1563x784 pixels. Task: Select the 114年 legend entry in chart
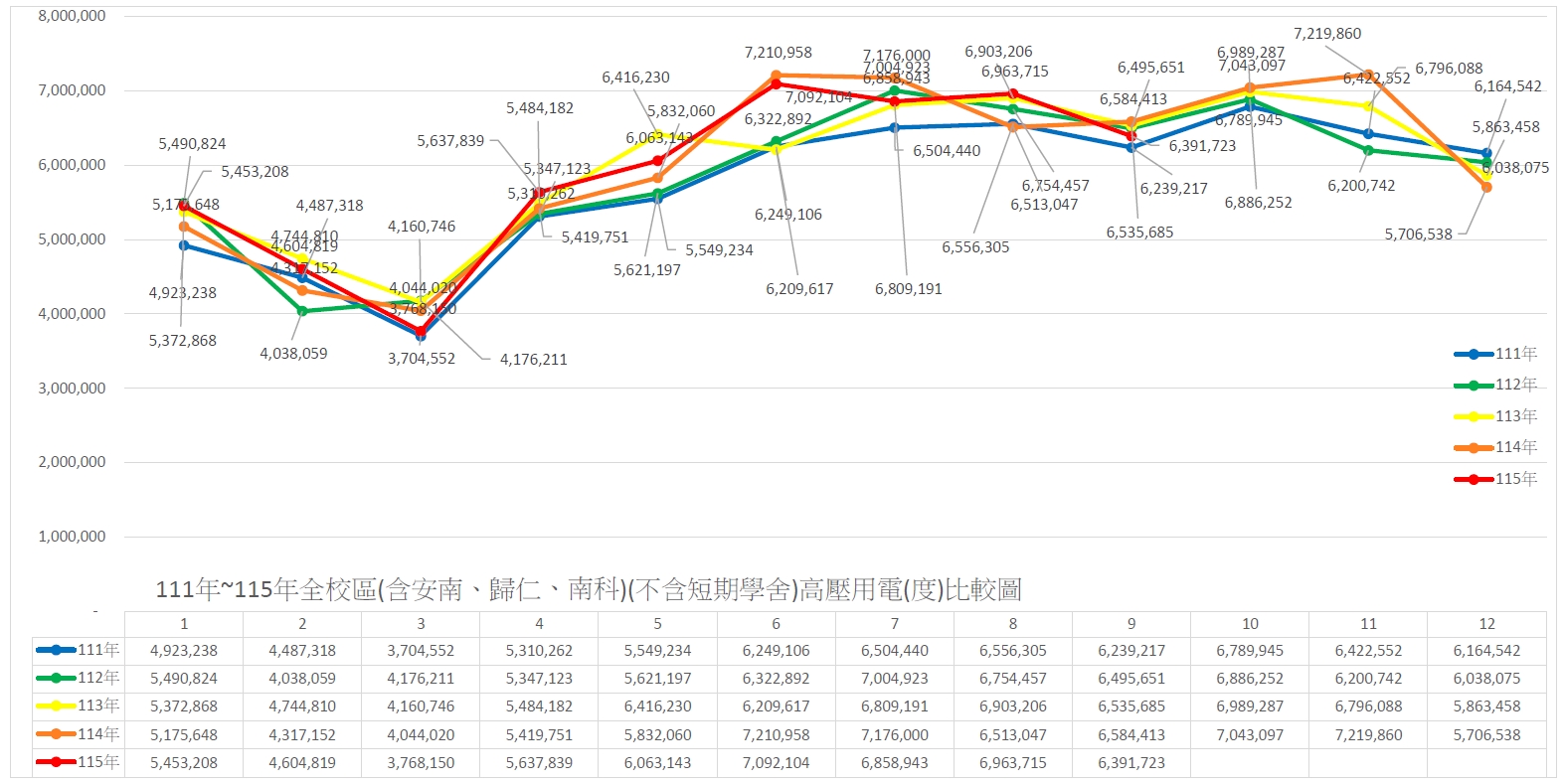point(1495,447)
